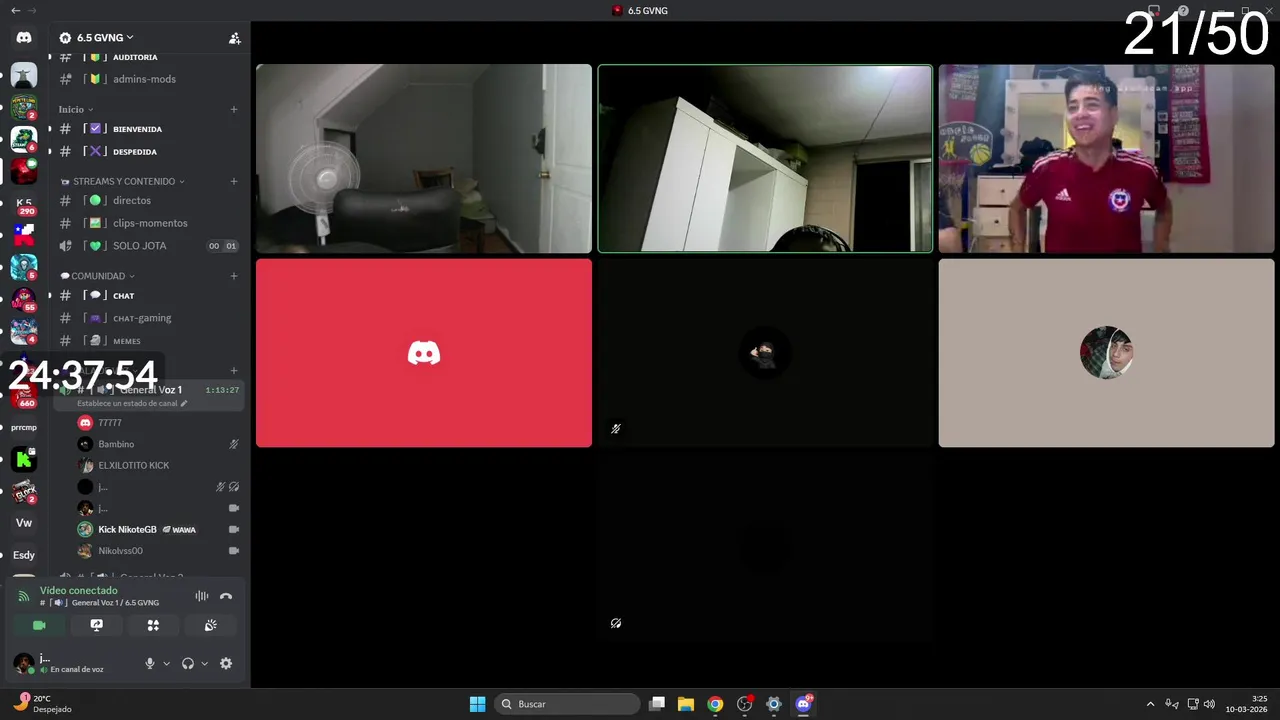Create a channel in the Inicio category
1280x720 pixels.
pos(234,109)
